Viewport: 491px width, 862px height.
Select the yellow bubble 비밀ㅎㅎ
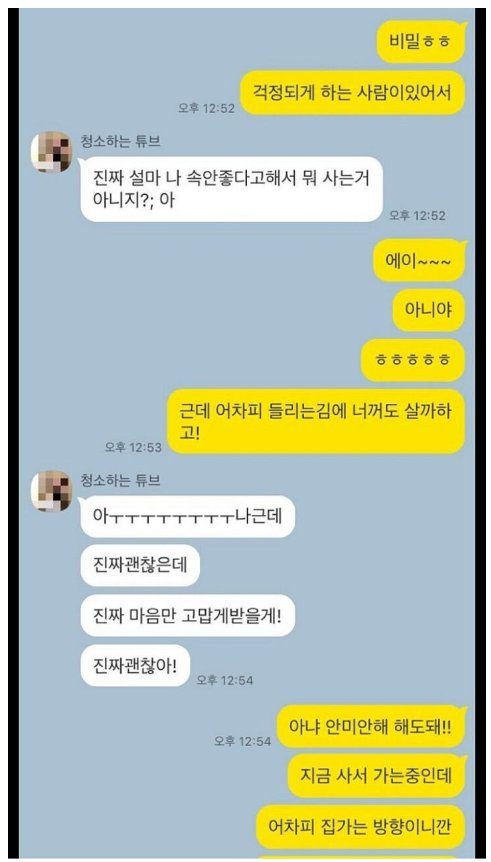pos(421,42)
